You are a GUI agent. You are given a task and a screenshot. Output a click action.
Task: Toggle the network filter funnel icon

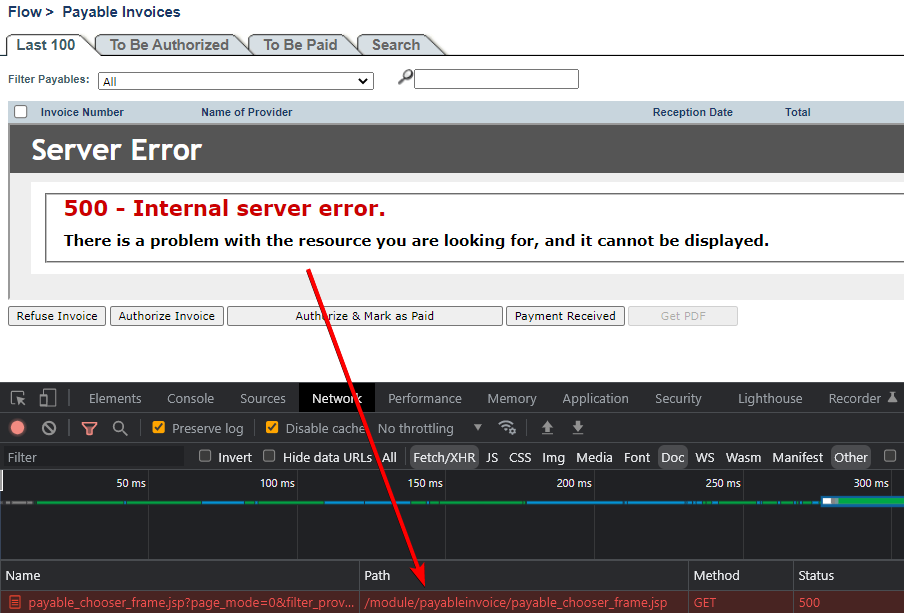pos(89,428)
